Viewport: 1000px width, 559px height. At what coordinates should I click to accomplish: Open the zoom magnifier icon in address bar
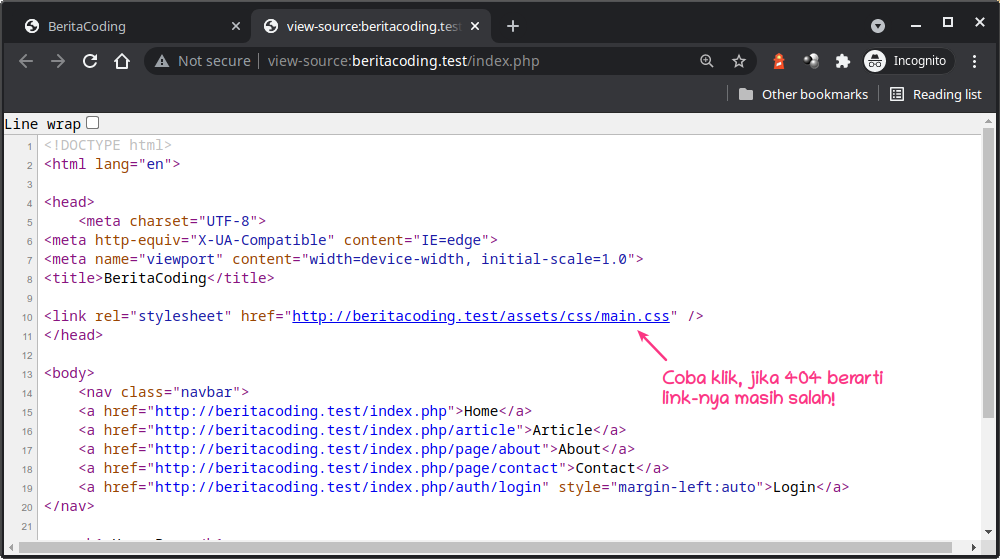pyautogui.click(x=707, y=61)
